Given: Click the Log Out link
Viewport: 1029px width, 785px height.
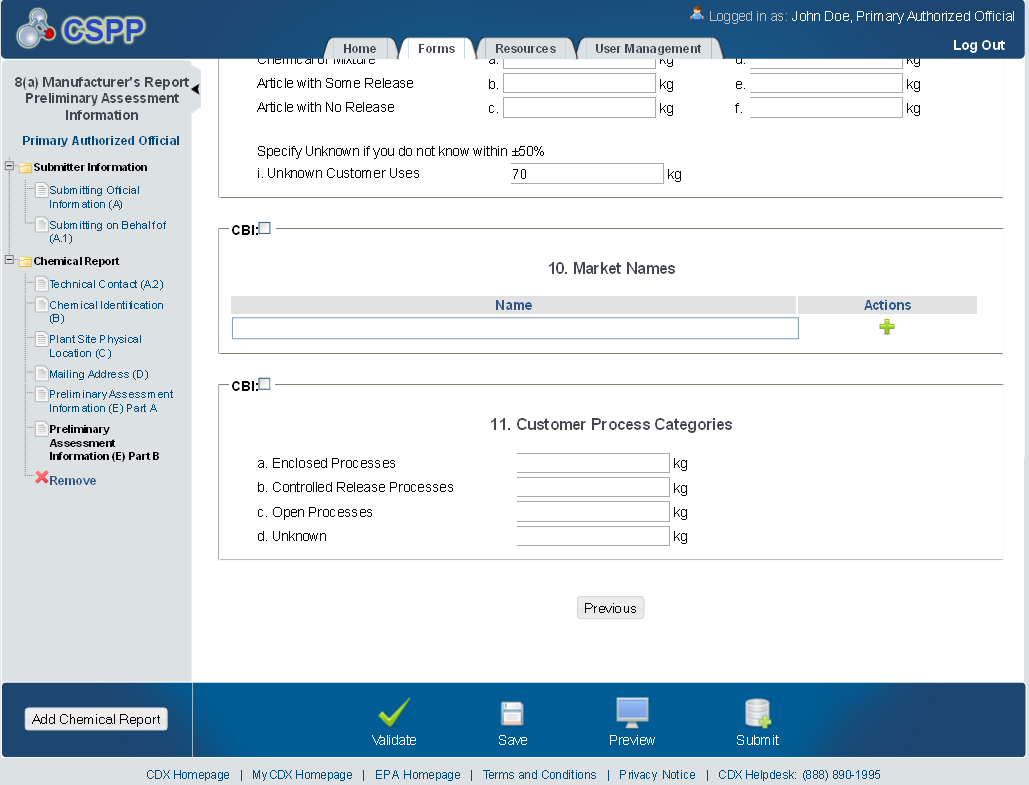Looking at the screenshot, I should pos(978,45).
